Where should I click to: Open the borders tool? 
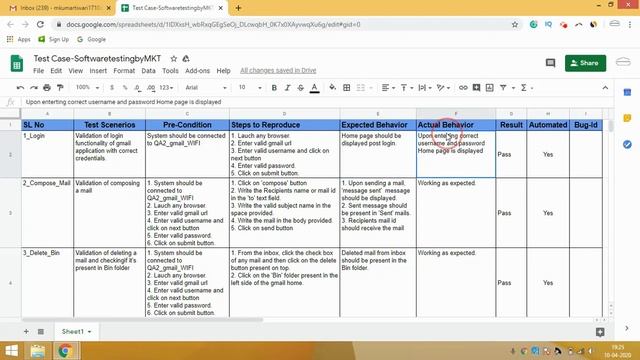347,88
